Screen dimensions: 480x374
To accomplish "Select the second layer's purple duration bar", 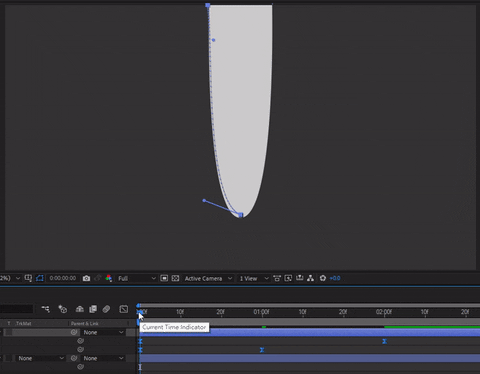I will pyautogui.click(x=310, y=359).
